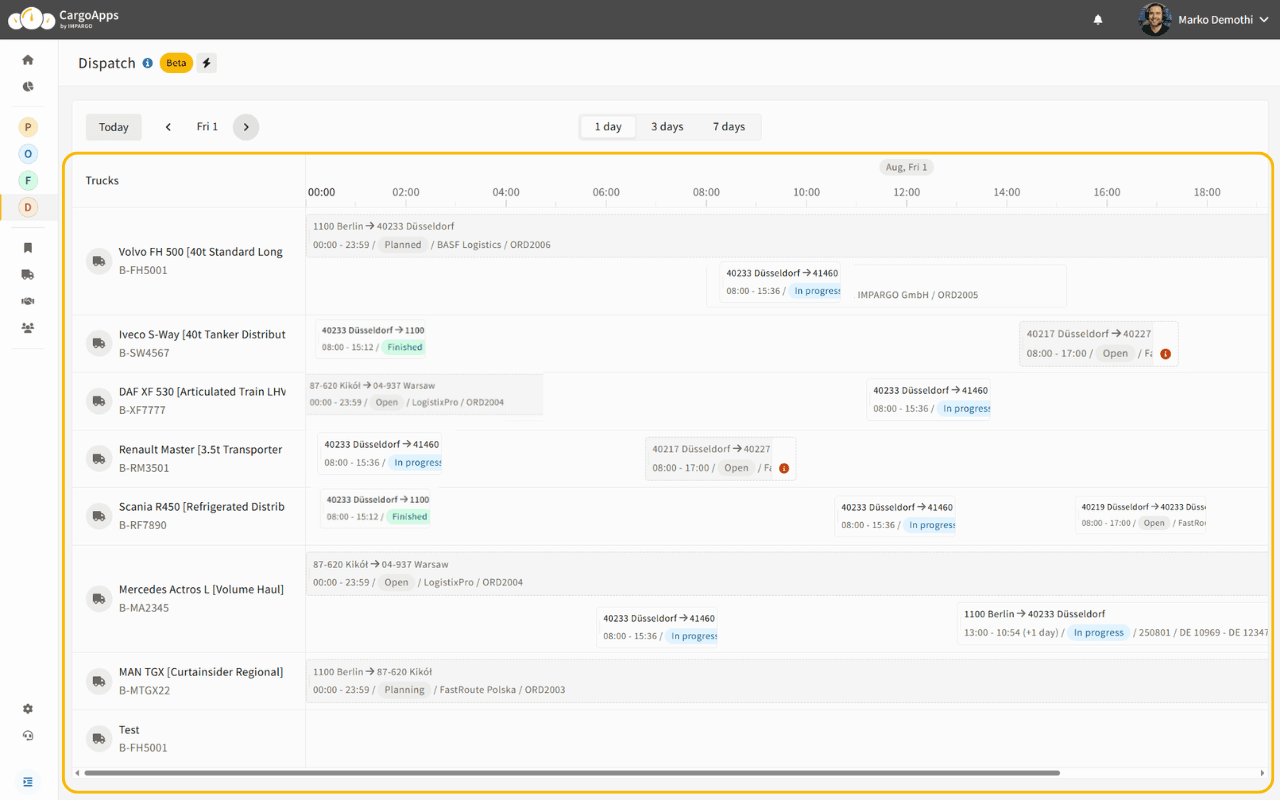This screenshot has width=1280, height=800.
Task: Open the info icon next to Dispatch title
Action: [x=147, y=63]
